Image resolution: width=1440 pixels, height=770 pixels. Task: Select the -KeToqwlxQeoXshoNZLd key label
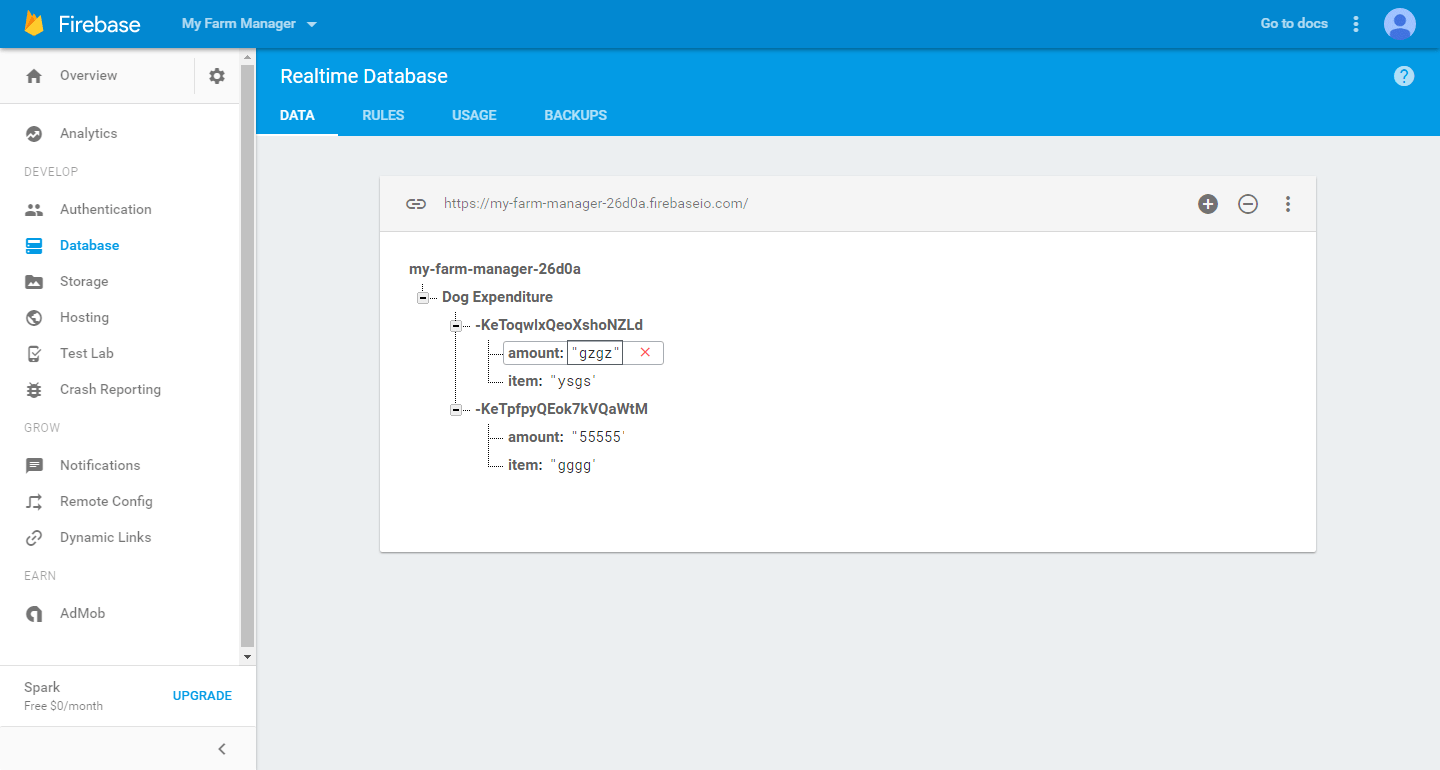point(559,325)
